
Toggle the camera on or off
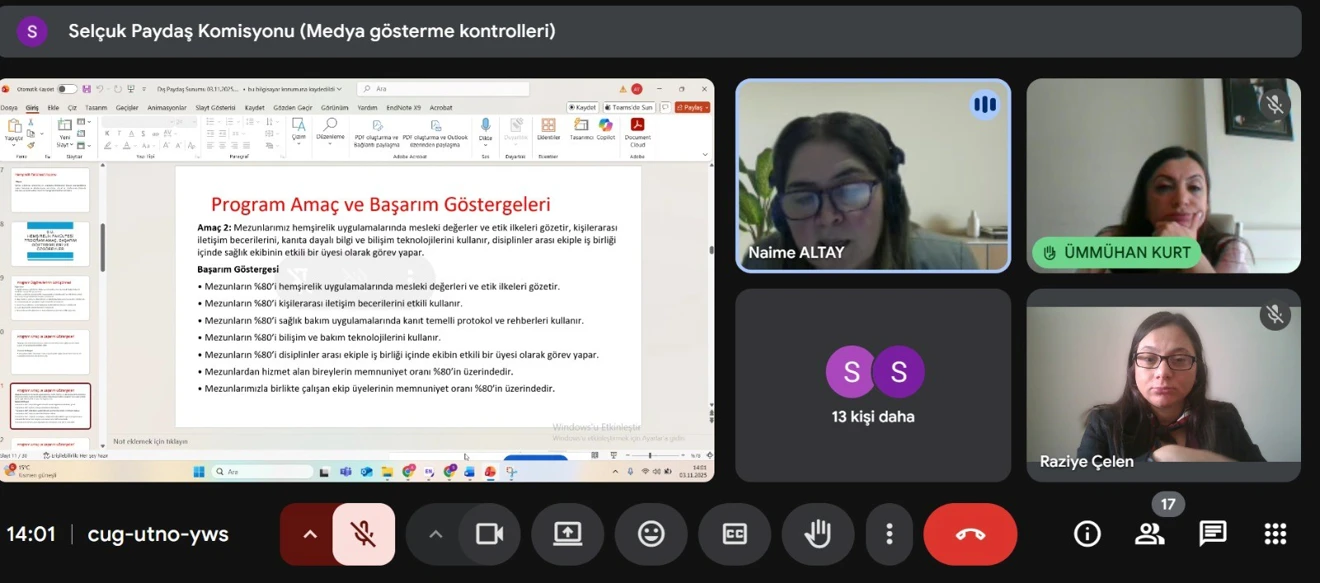[x=489, y=534]
